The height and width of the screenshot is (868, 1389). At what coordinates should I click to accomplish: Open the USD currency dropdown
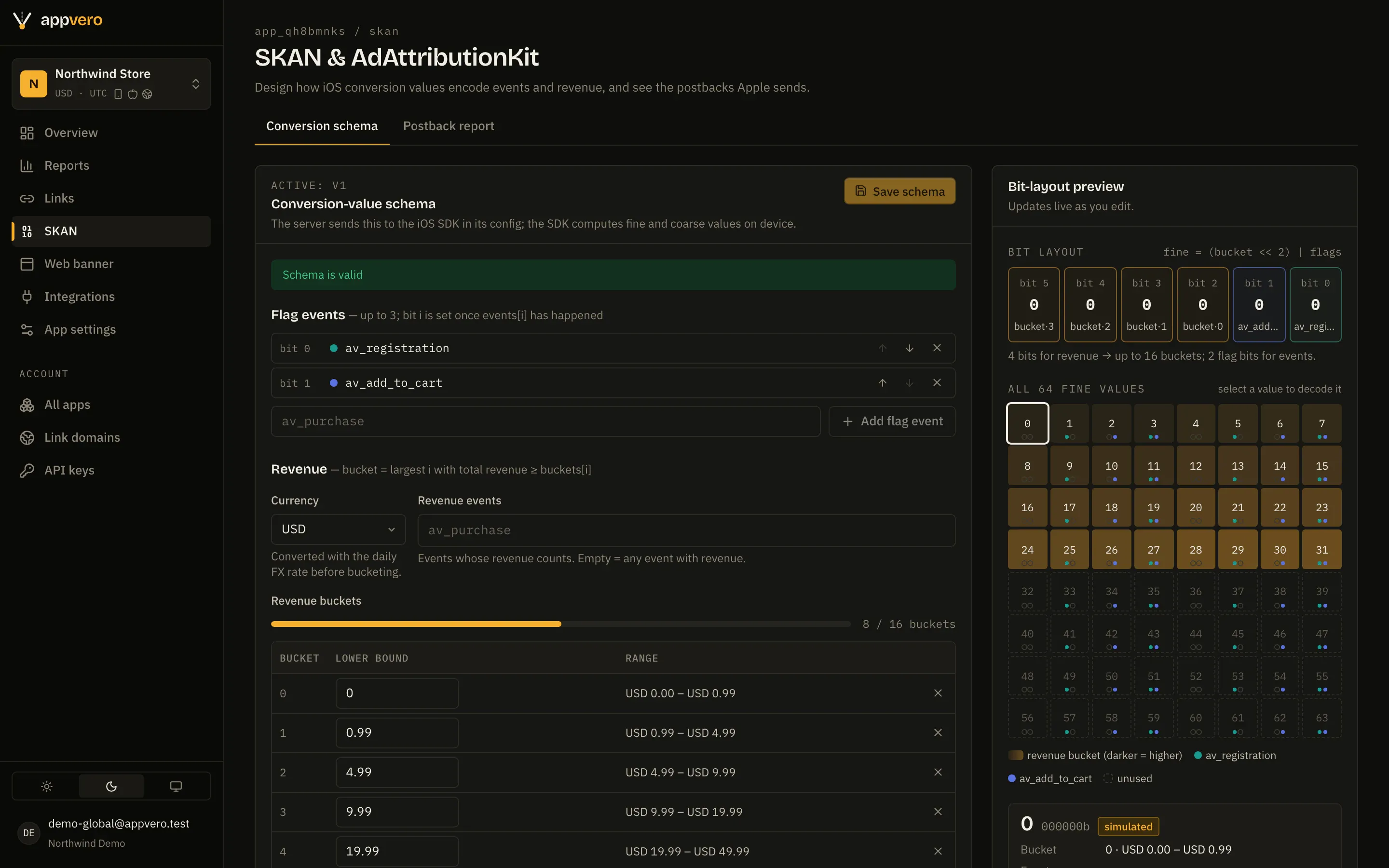tap(338, 529)
